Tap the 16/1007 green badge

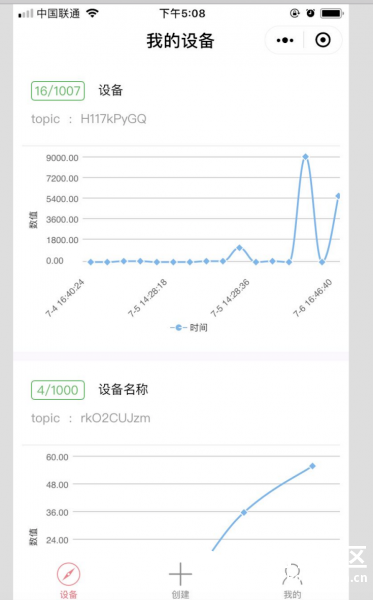(58, 91)
